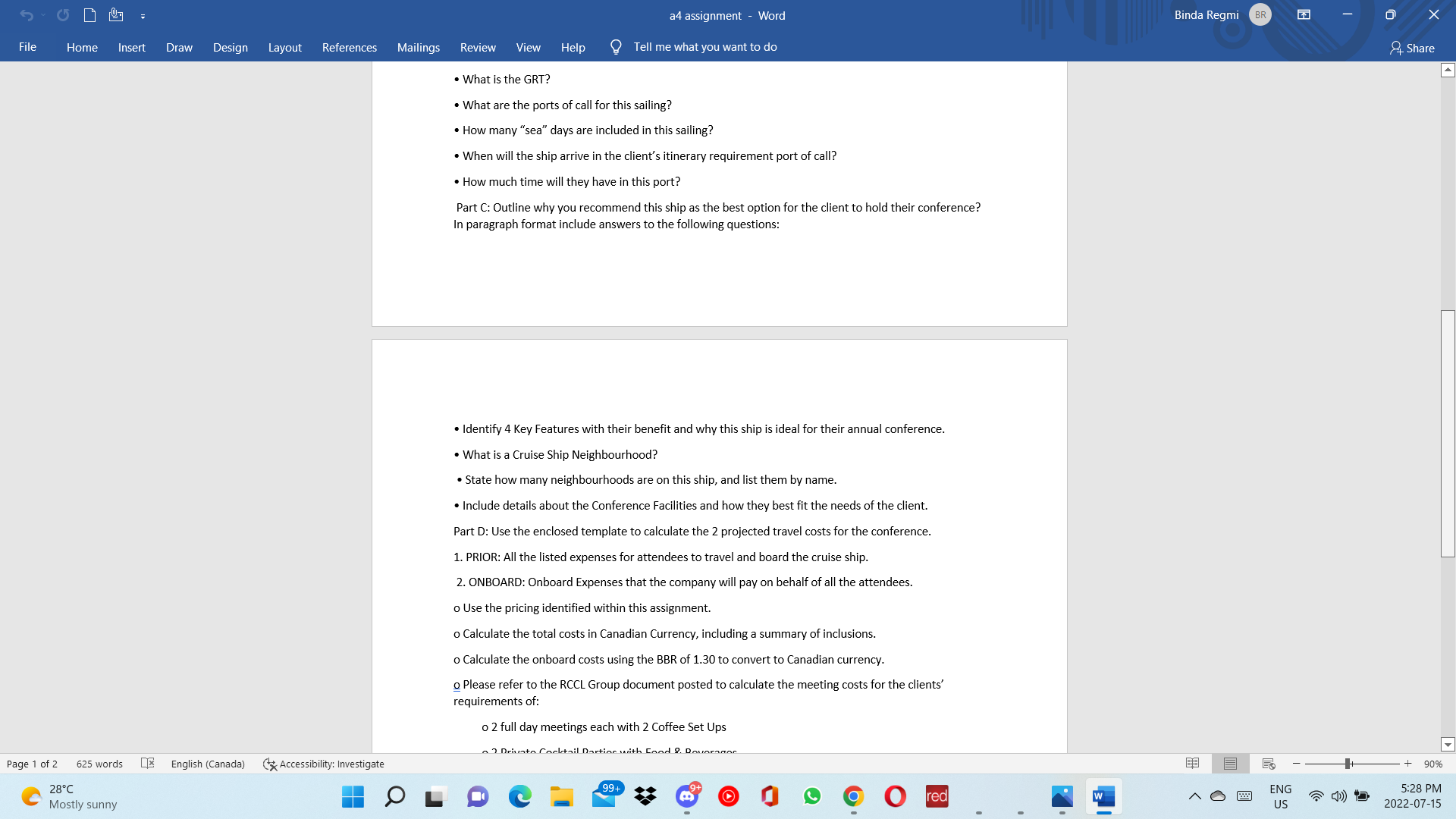The image size is (1456, 819).
Task: Open Customize Quick Access Toolbar menu
Action: coord(143,16)
